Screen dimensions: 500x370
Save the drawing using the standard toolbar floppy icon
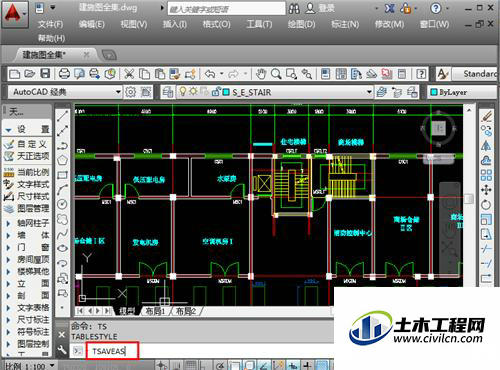[45, 74]
